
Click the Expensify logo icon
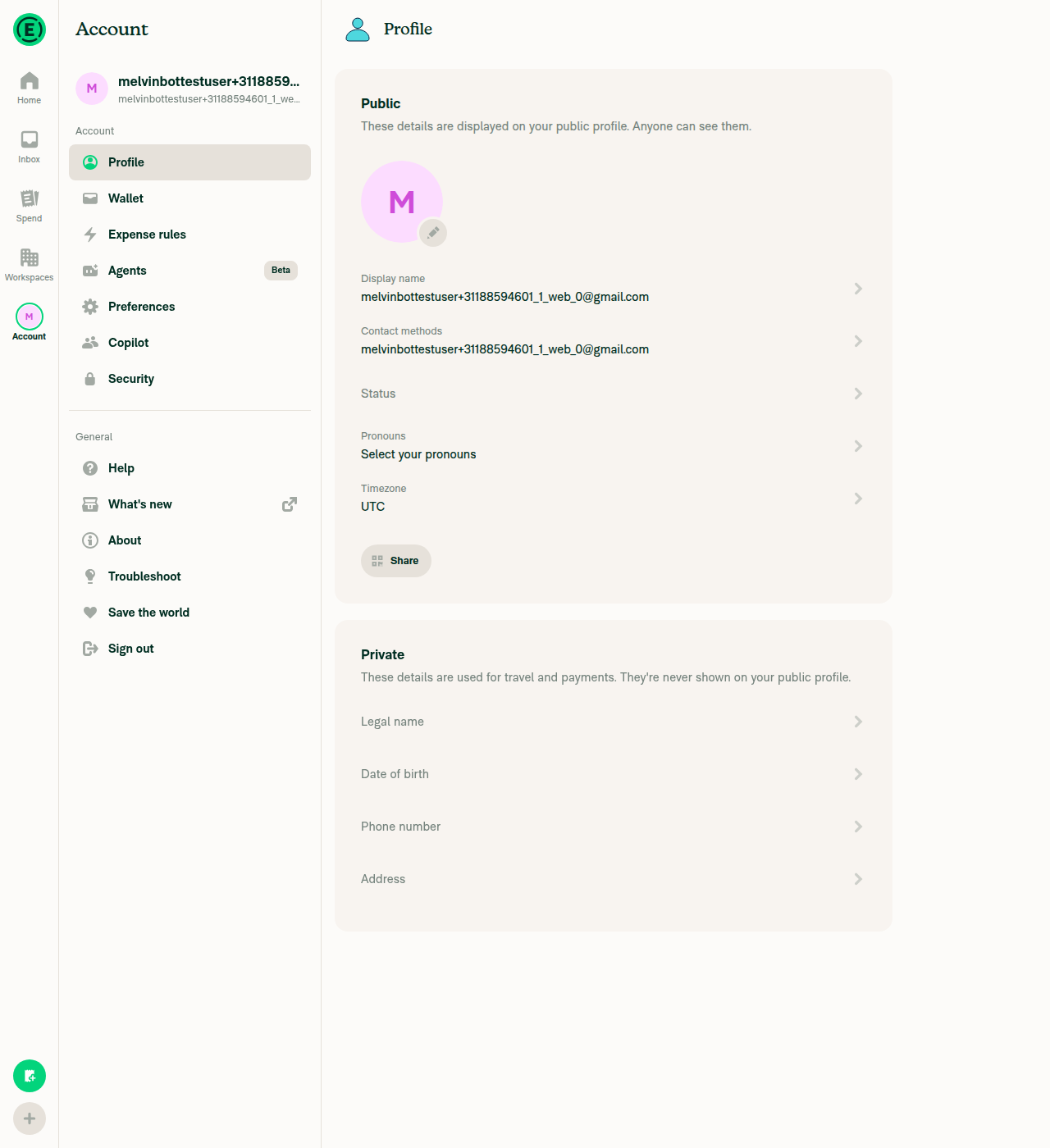pyautogui.click(x=30, y=30)
